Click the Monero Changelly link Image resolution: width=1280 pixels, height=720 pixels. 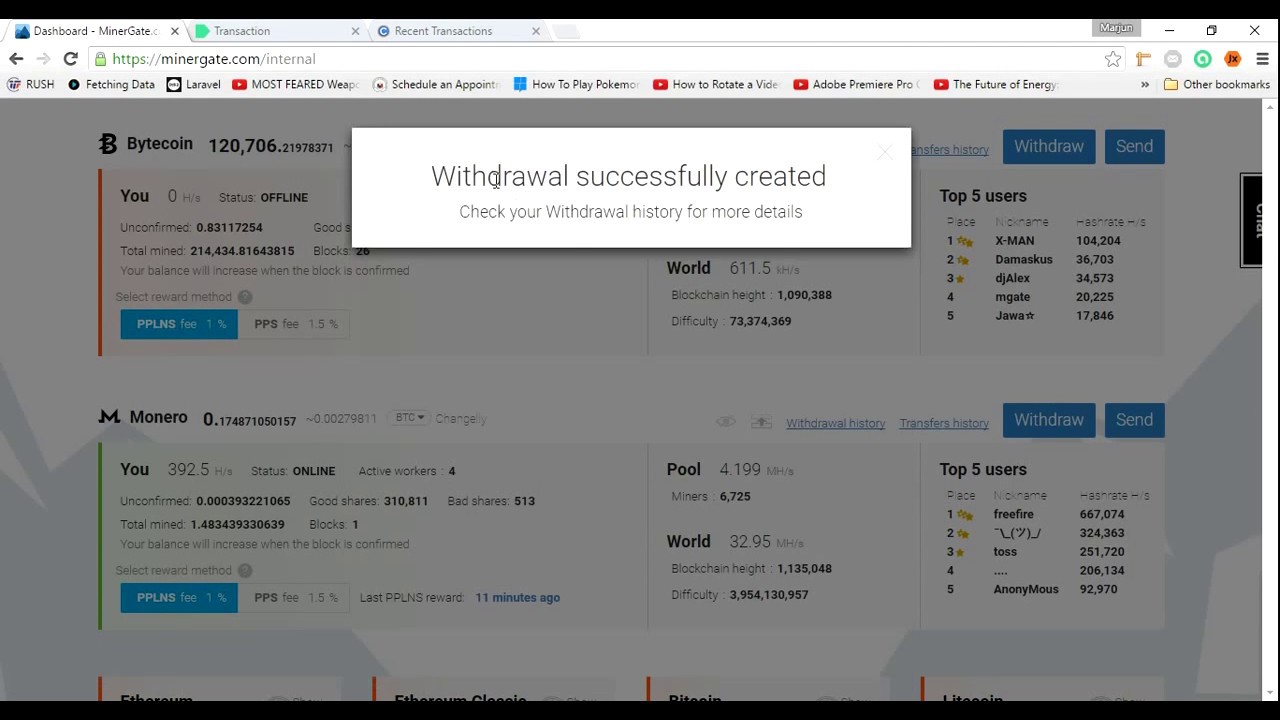pyautogui.click(x=461, y=419)
